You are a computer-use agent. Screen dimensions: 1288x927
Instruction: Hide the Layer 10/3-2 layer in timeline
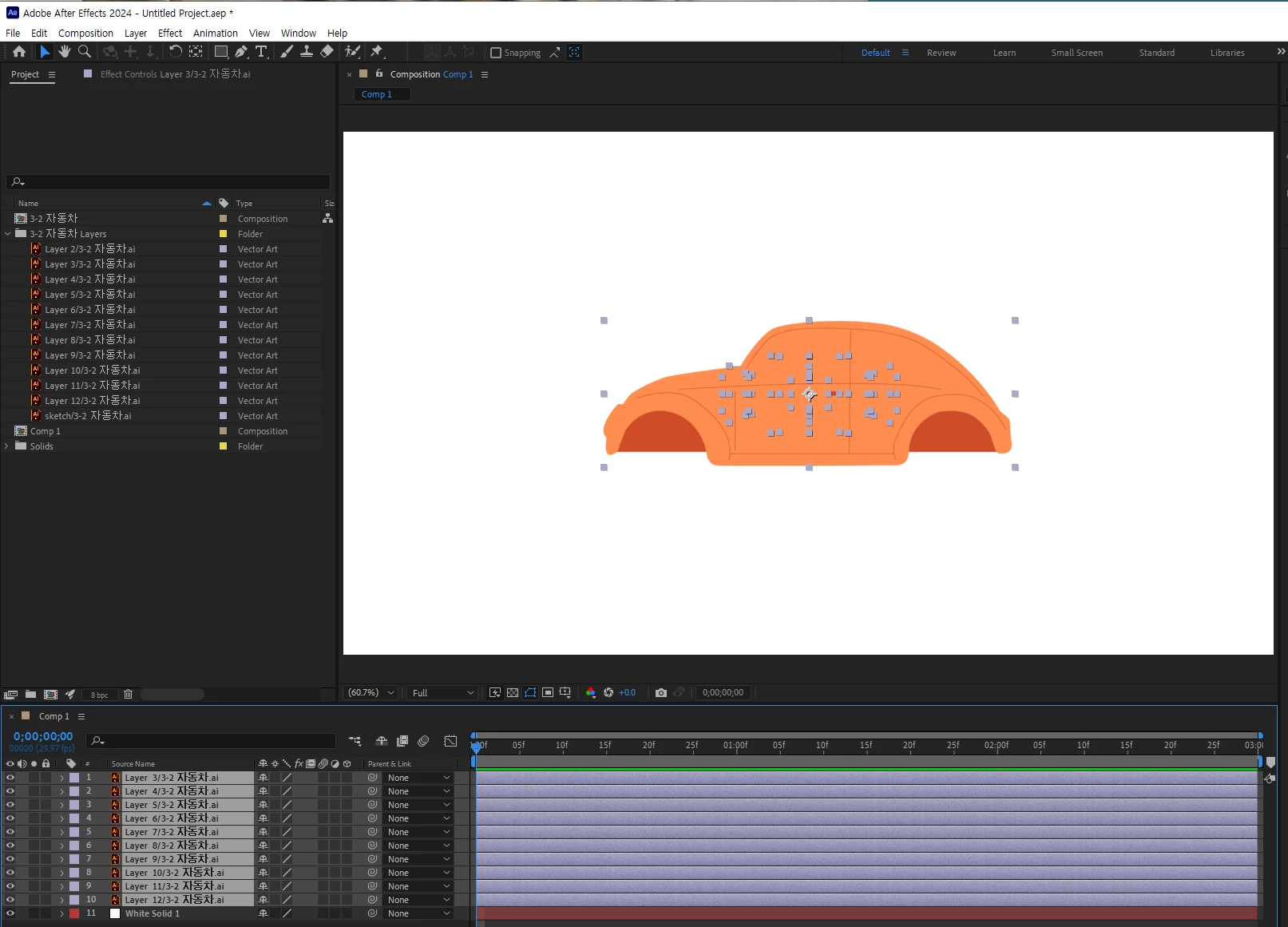(x=10, y=873)
